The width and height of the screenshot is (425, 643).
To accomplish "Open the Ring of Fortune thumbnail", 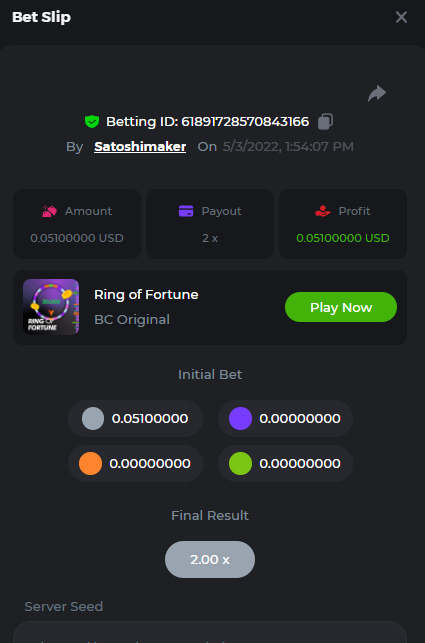I will click(x=51, y=307).
